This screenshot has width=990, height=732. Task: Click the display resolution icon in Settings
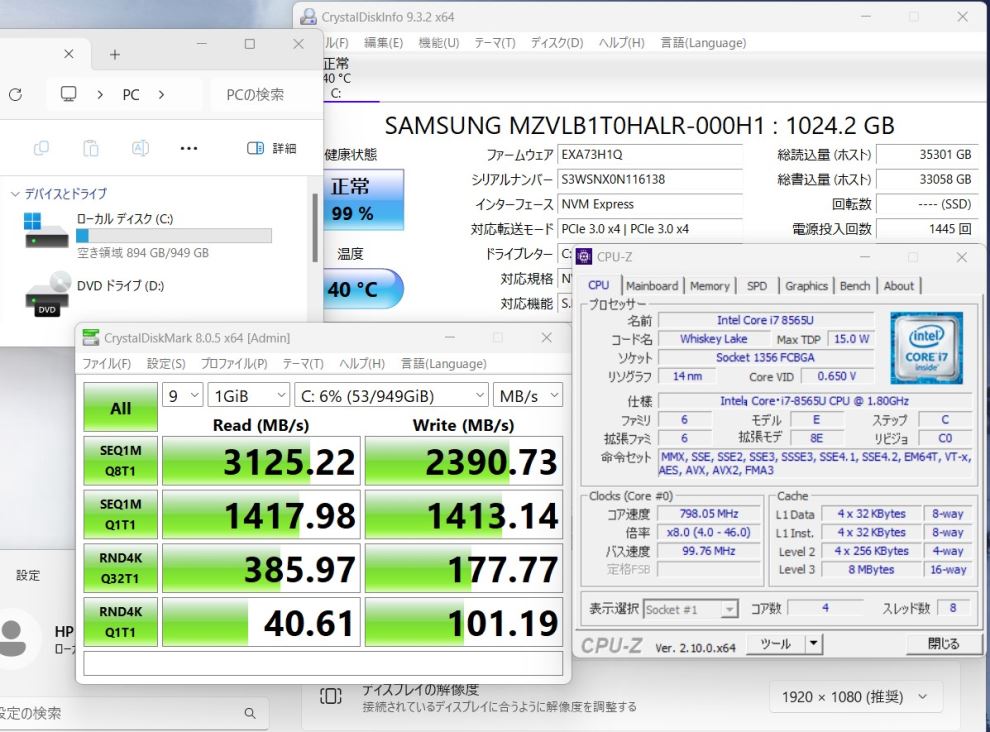coord(331,697)
